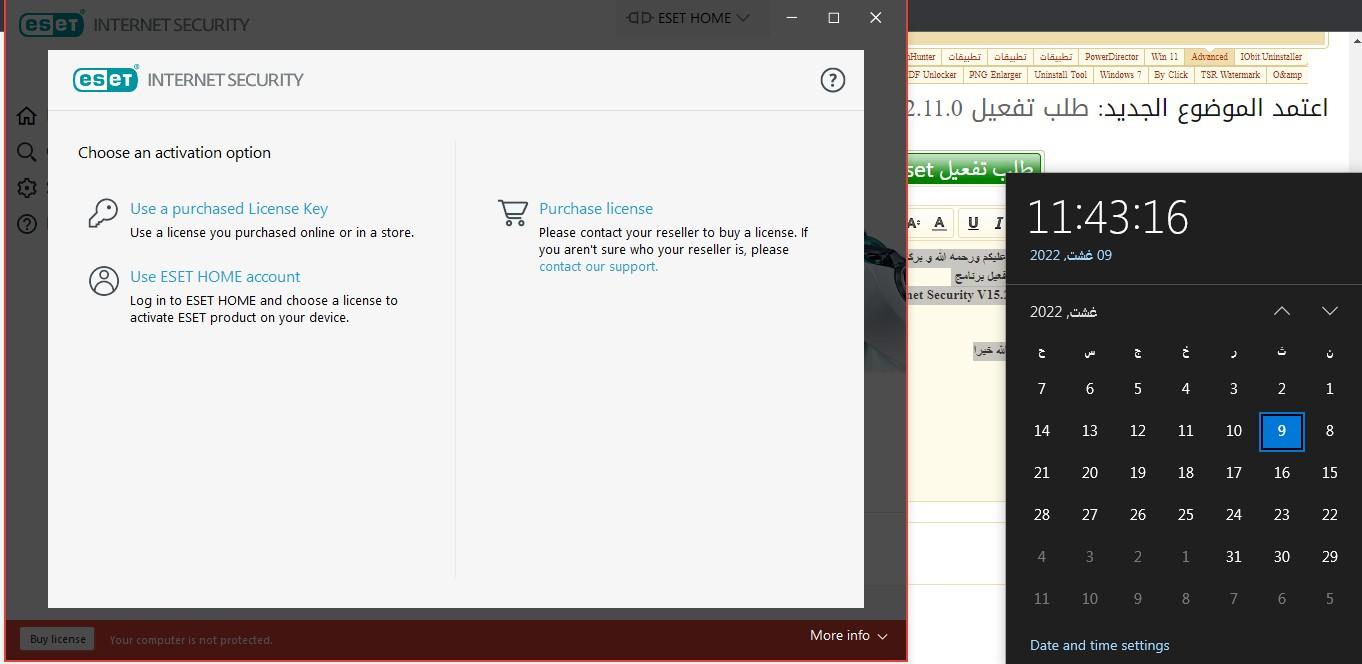
Task: Open the Uninstall Tool tab in the browser page
Action: tap(1060, 75)
